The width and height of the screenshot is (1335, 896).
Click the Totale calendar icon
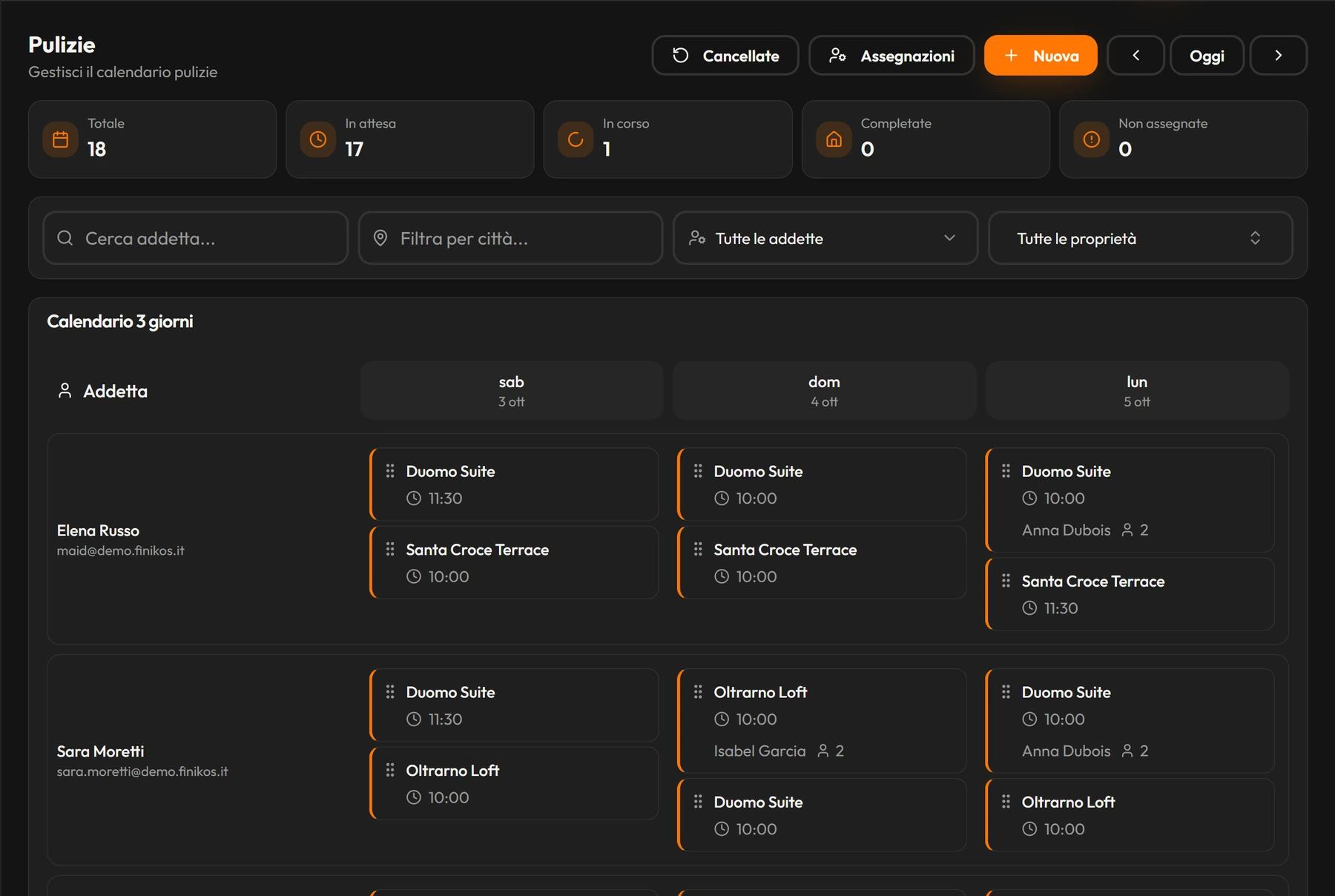click(61, 139)
